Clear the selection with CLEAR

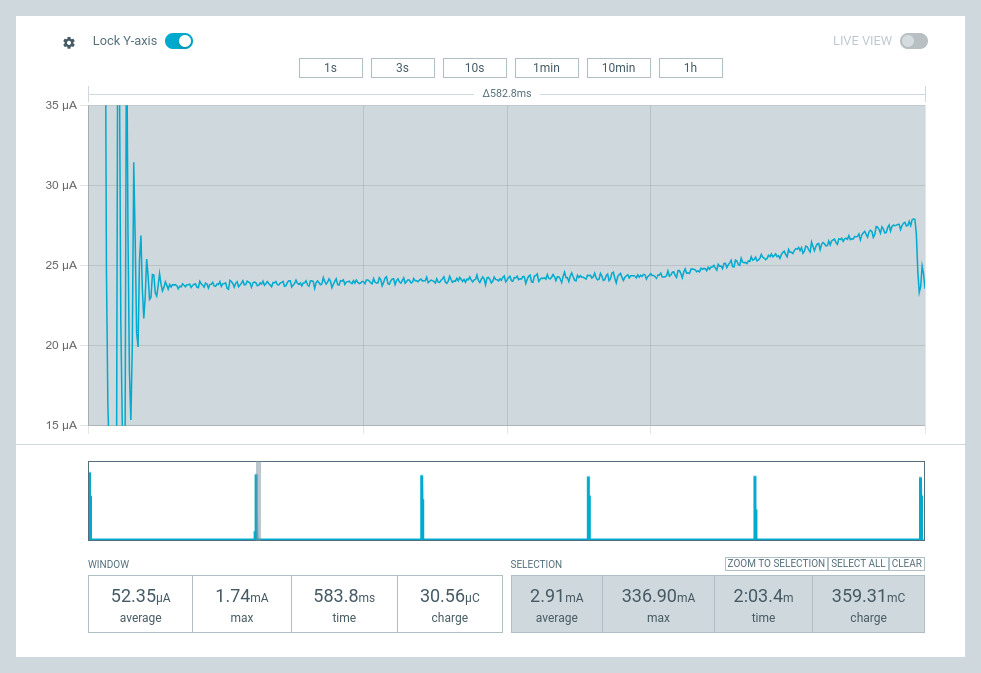click(x=906, y=564)
